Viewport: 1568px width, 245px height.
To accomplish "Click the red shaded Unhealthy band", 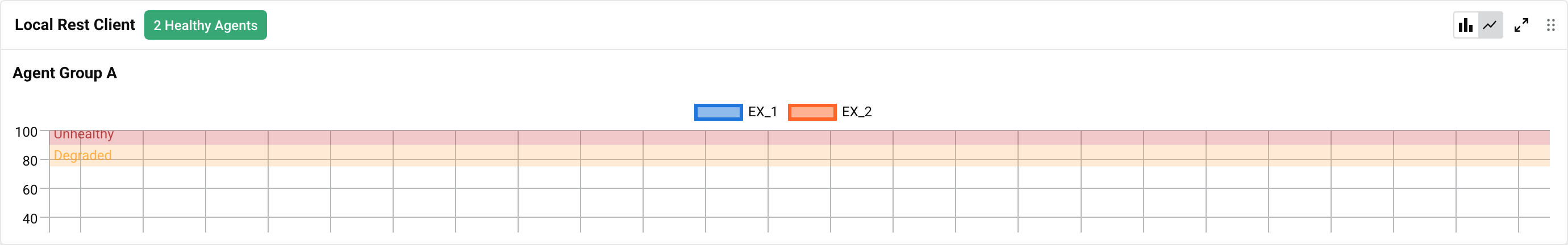I will [x=791, y=137].
